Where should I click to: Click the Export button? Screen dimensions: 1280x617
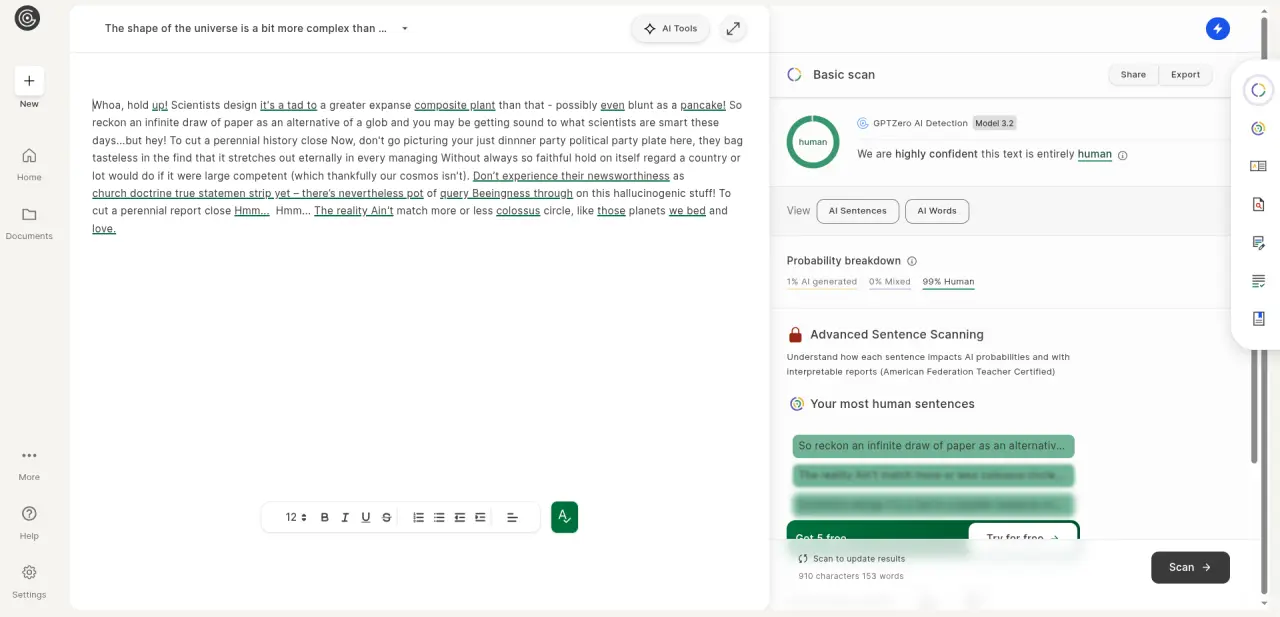[1185, 75]
